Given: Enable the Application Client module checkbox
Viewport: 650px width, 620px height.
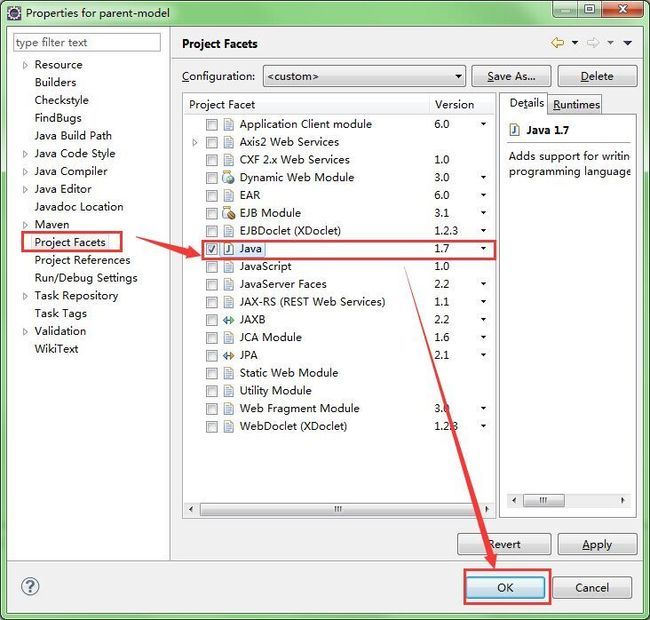Looking at the screenshot, I should (x=212, y=124).
